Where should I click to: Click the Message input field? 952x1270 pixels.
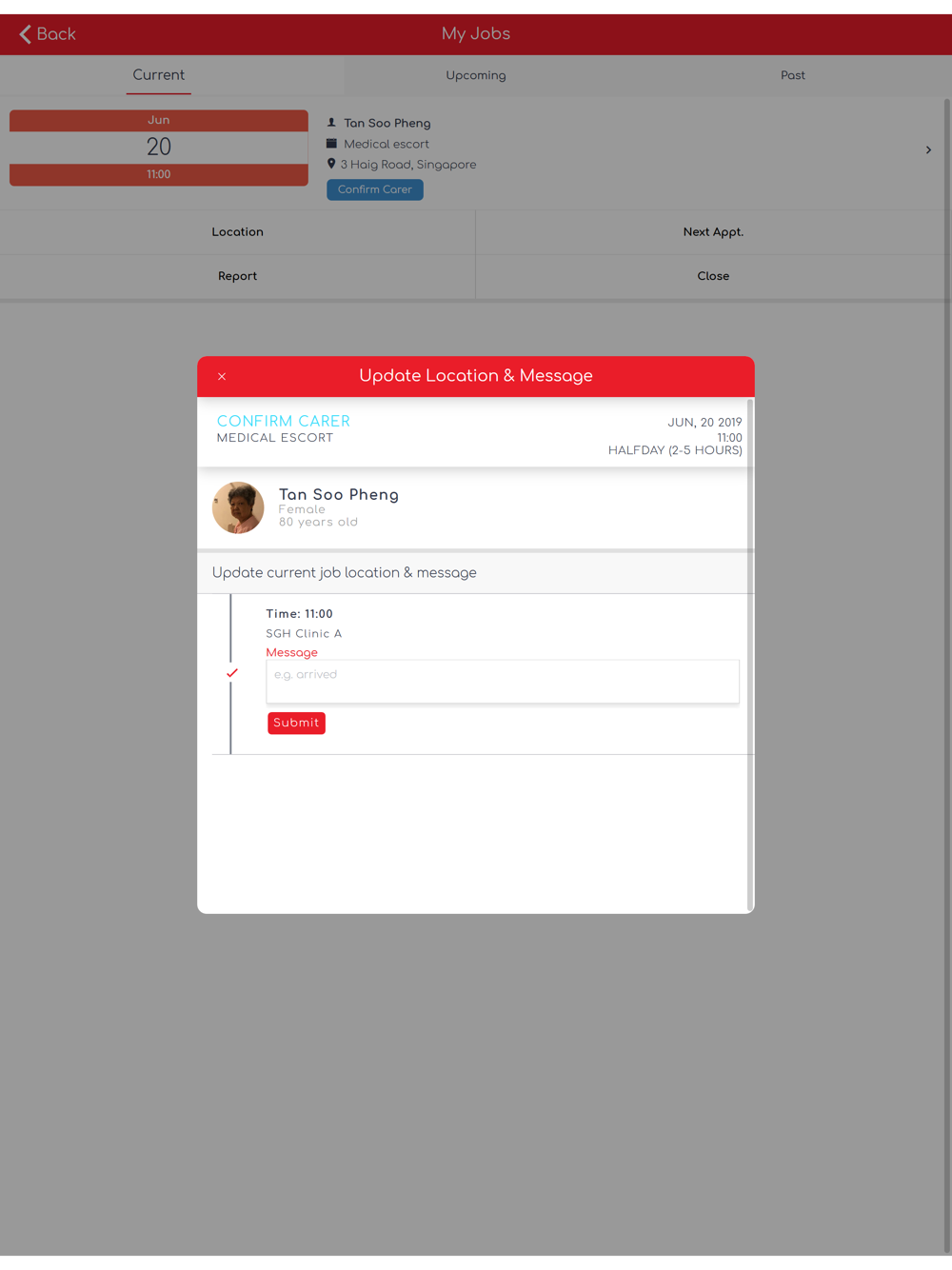[x=503, y=682]
